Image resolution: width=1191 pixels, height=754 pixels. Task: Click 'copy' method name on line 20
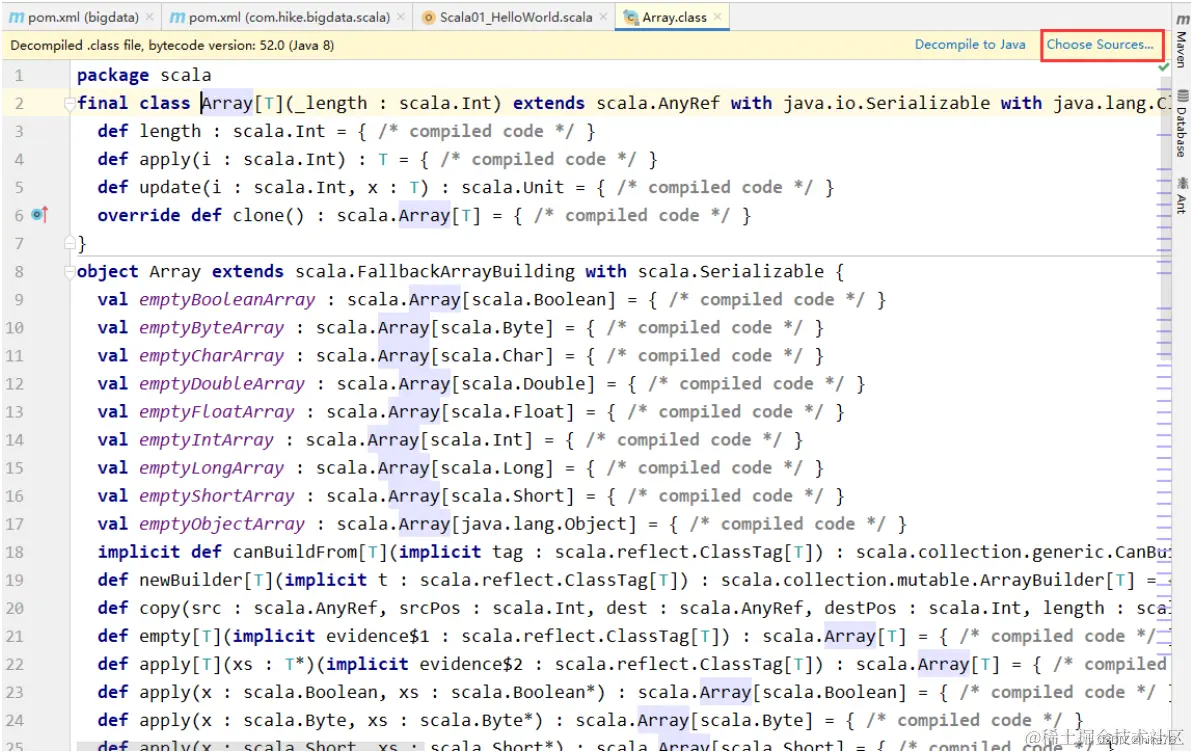point(160,608)
